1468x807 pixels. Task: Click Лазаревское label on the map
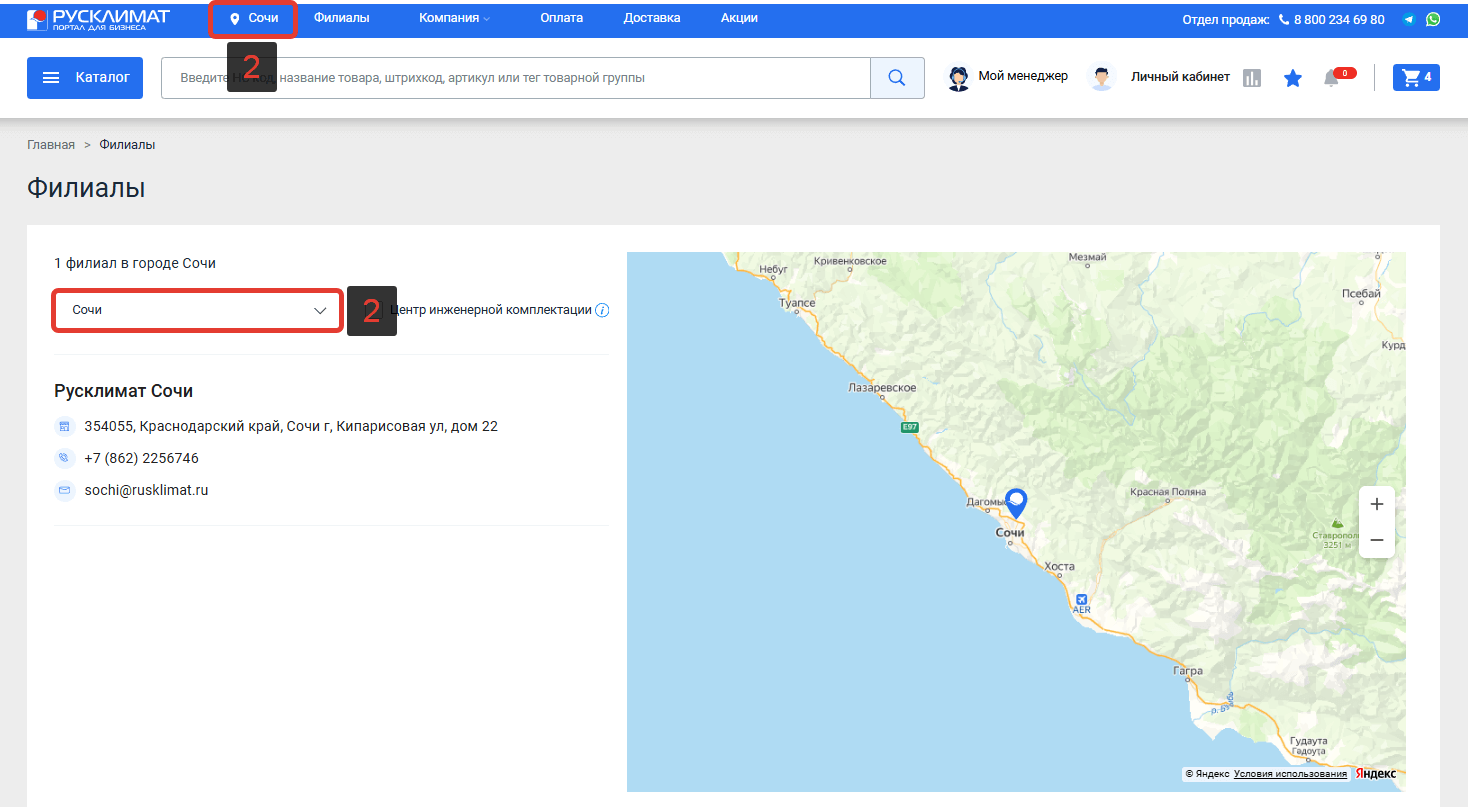882,387
